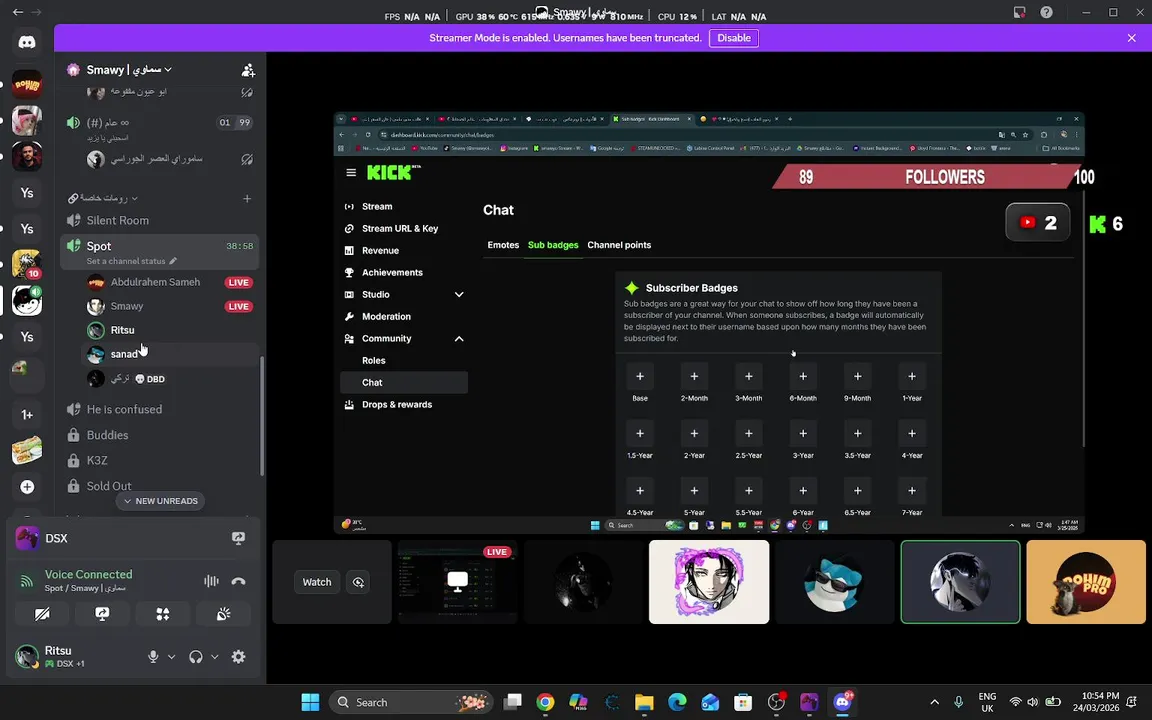Screen dimensions: 1152x720
Task: Show hidden system tray icons chevron
Action: [x=935, y=702]
